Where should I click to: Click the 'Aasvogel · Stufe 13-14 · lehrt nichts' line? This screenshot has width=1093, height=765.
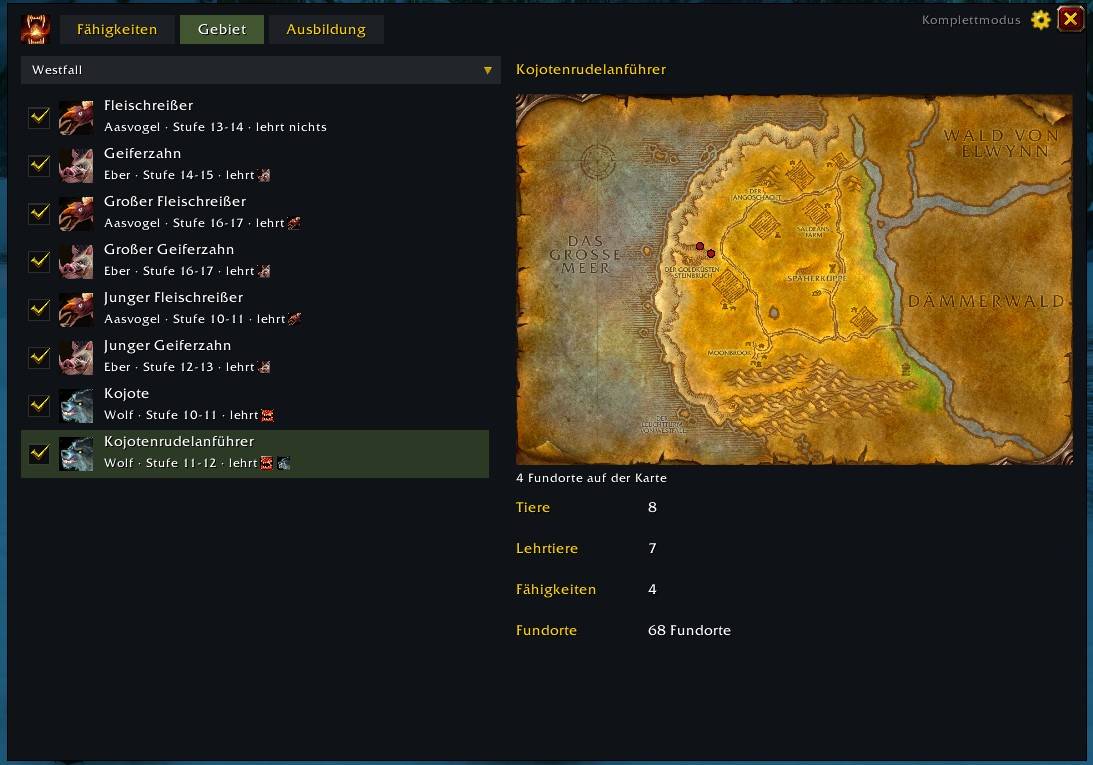215,127
